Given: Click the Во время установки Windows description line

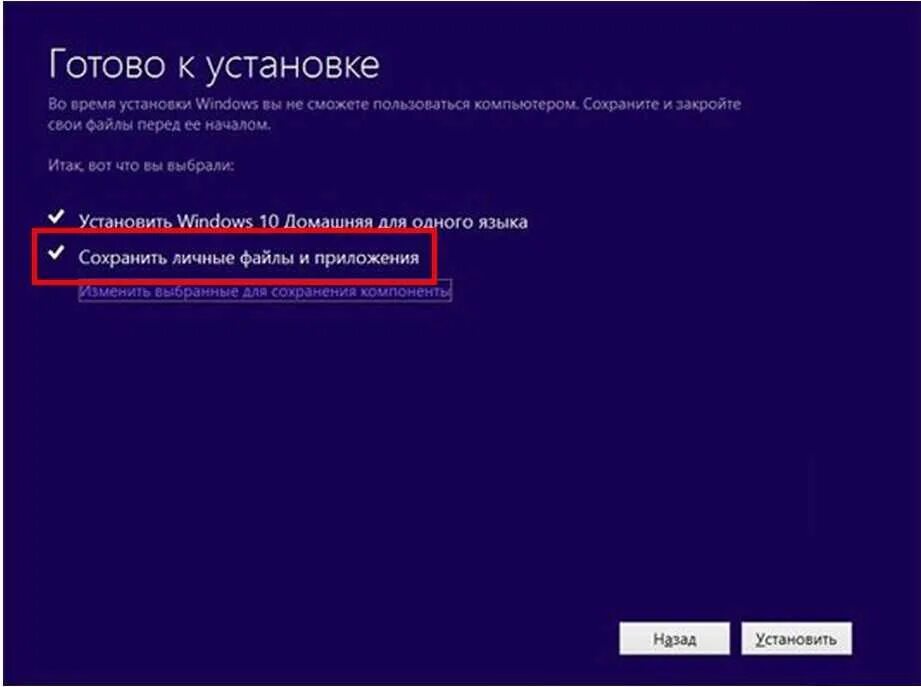Looking at the screenshot, I should pyautogui.click(x=394, y=104).
